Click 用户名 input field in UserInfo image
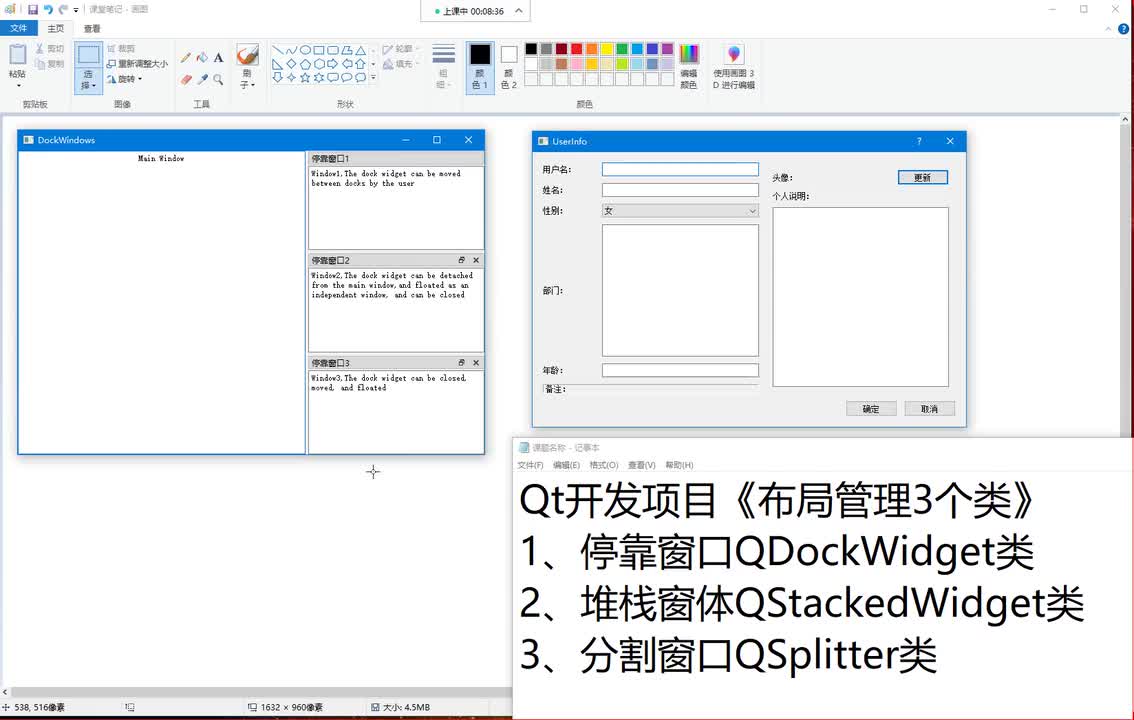1134x720 pixels. [680, 169]
